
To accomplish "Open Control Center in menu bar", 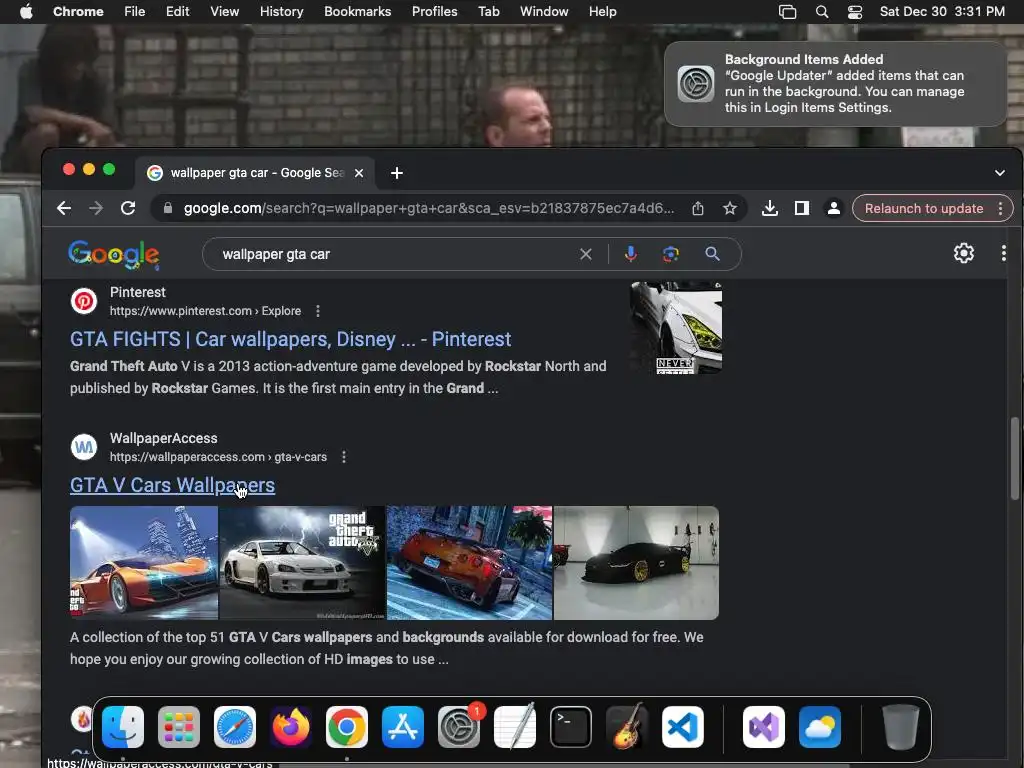I will pos(855,12).
